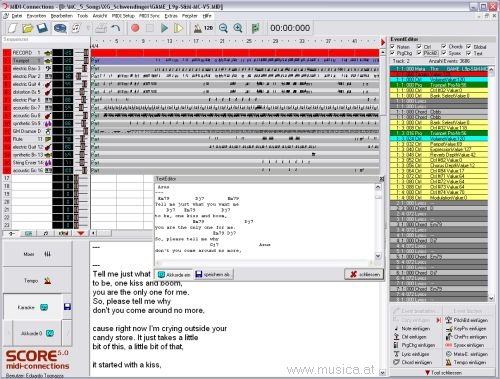
Task: Click 'Tool schliessen' at panel bottom
Action: [443, 373]
